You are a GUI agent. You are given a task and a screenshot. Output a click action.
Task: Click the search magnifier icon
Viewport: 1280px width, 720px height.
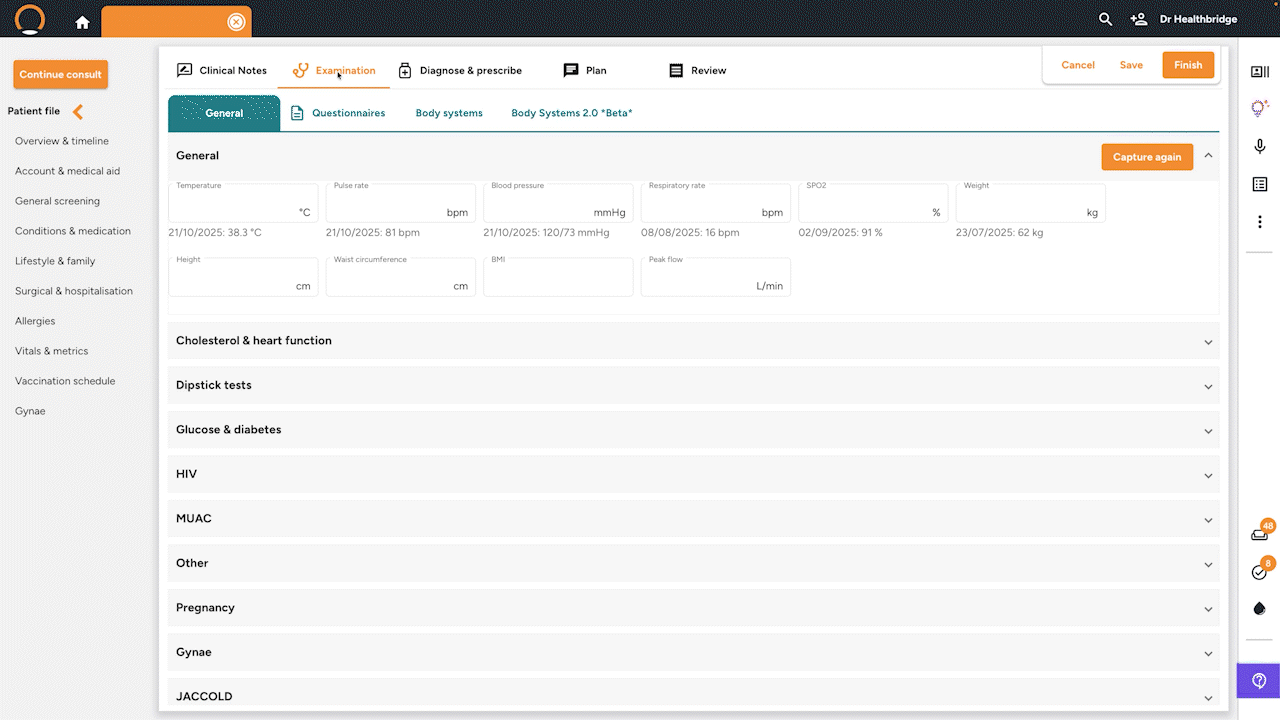[x=1105, y=19]
